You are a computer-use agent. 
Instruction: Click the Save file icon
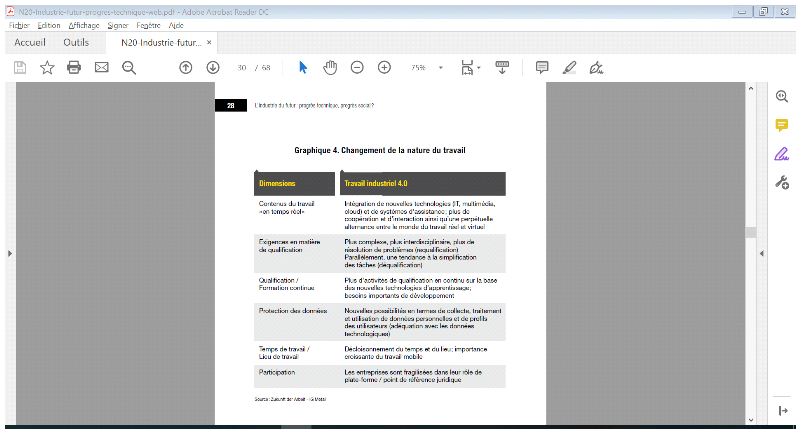click(20, 67)
